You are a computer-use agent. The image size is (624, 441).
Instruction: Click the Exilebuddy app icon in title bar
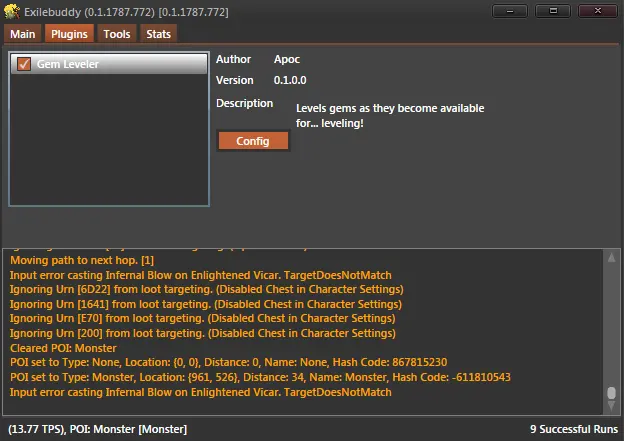coord(13,11)
